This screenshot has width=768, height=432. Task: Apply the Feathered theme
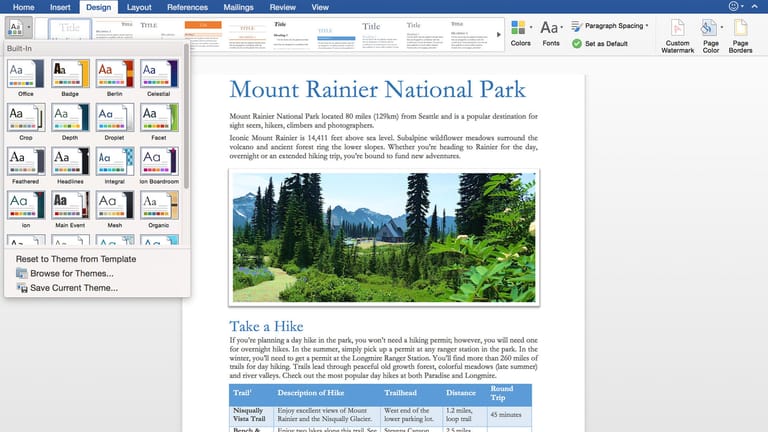tap(25, 166)
